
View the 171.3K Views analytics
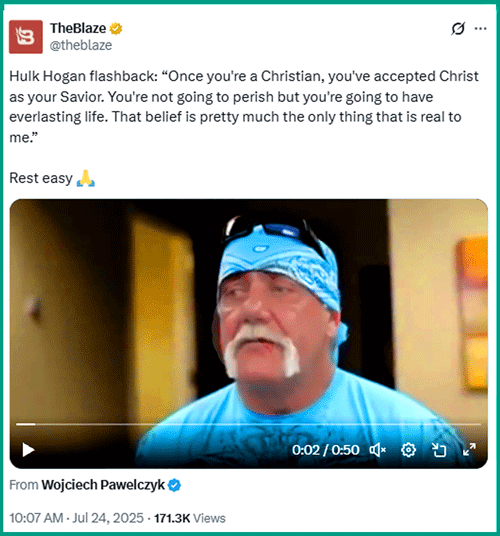click(x=190, y=518)
